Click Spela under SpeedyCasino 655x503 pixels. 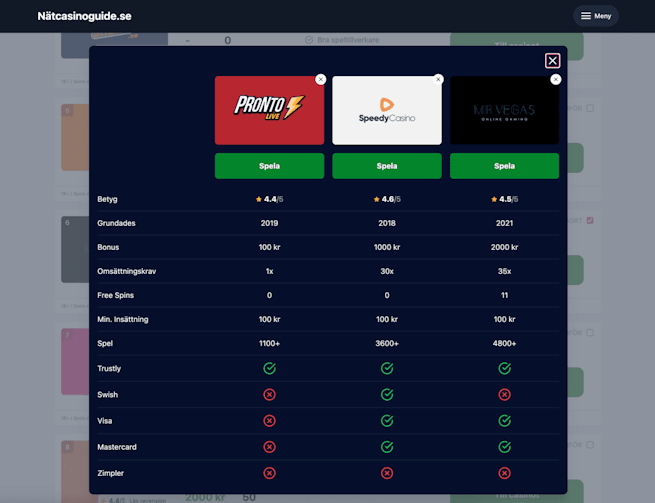point(387,166)
